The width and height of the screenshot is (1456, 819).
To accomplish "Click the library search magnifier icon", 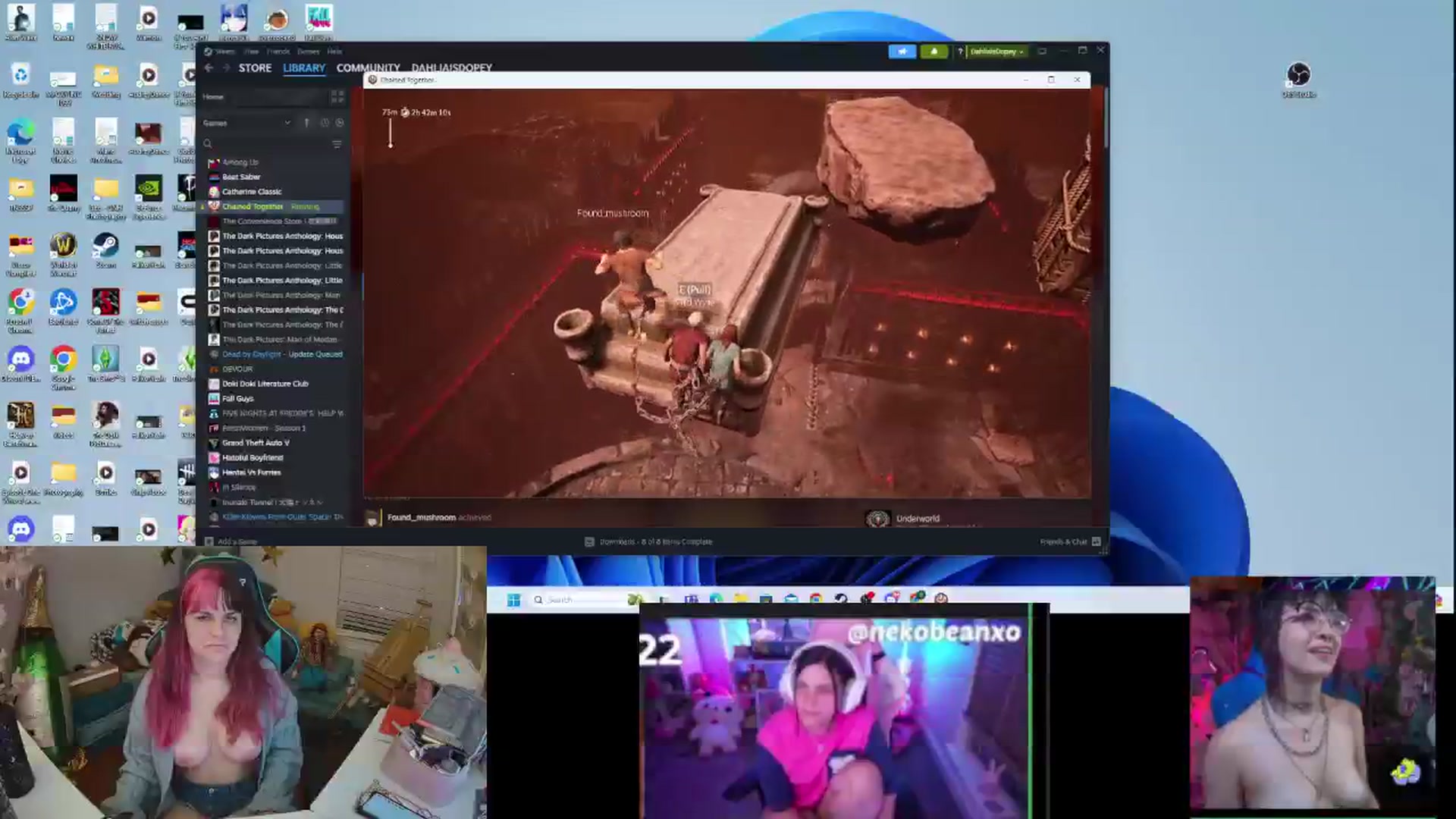I will 208,144.
